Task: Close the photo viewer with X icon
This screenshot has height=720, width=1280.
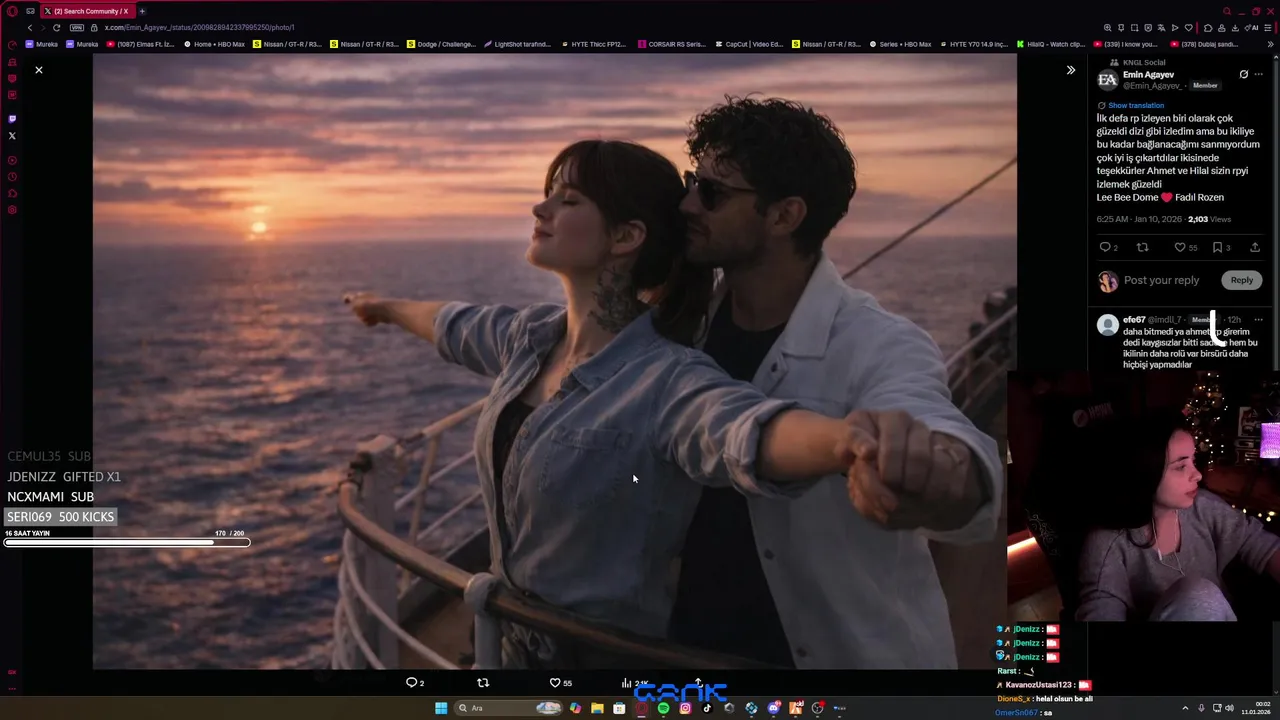Action: pos(39,70)
